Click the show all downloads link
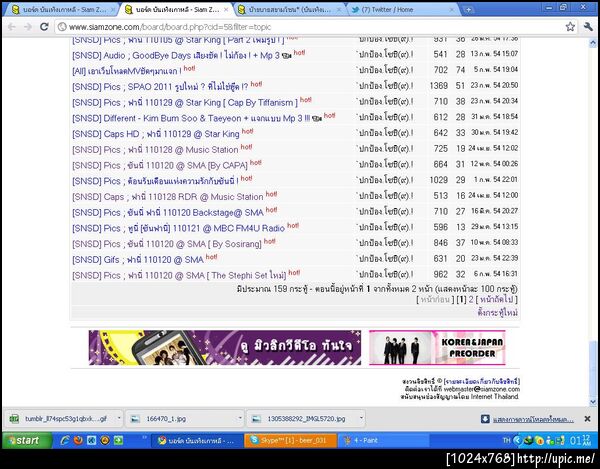Viewport: 600px width, 469px height. (533, 419)
